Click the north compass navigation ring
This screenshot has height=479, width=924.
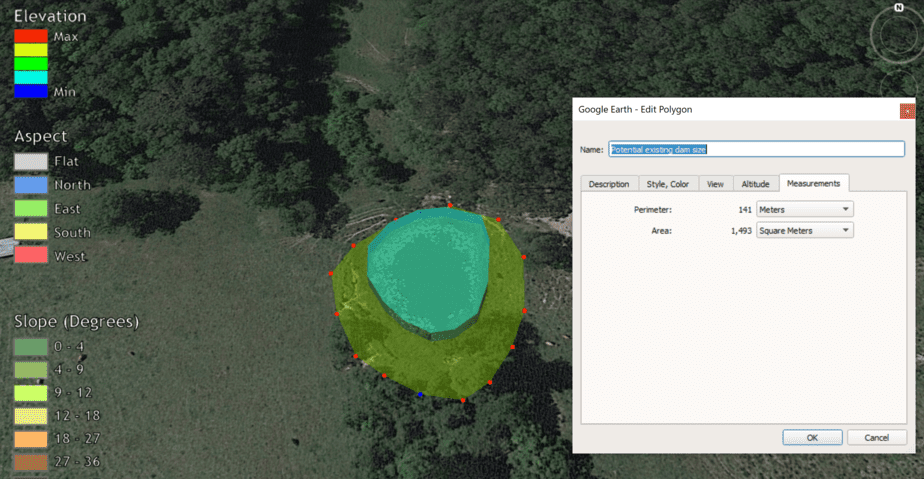pos(897,34)
